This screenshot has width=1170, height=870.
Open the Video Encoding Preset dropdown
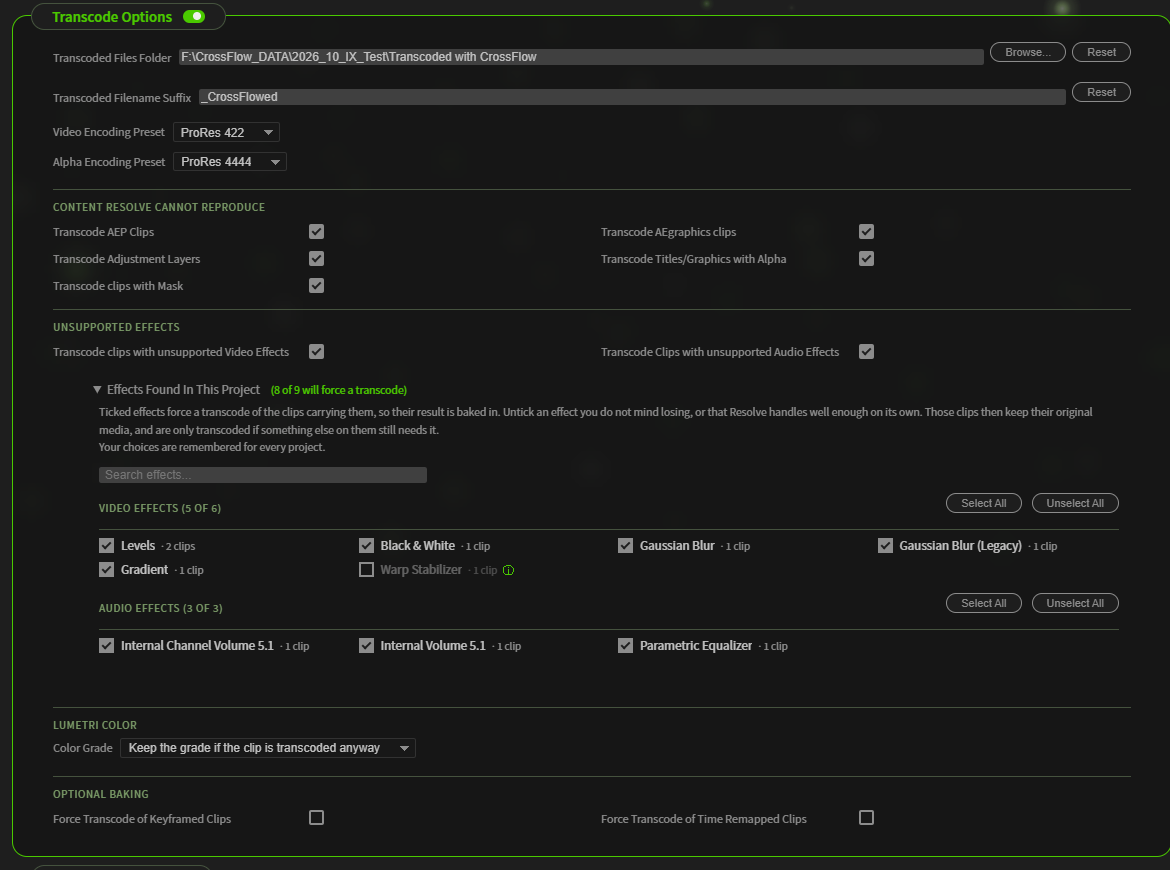click(x=226, y=132)
